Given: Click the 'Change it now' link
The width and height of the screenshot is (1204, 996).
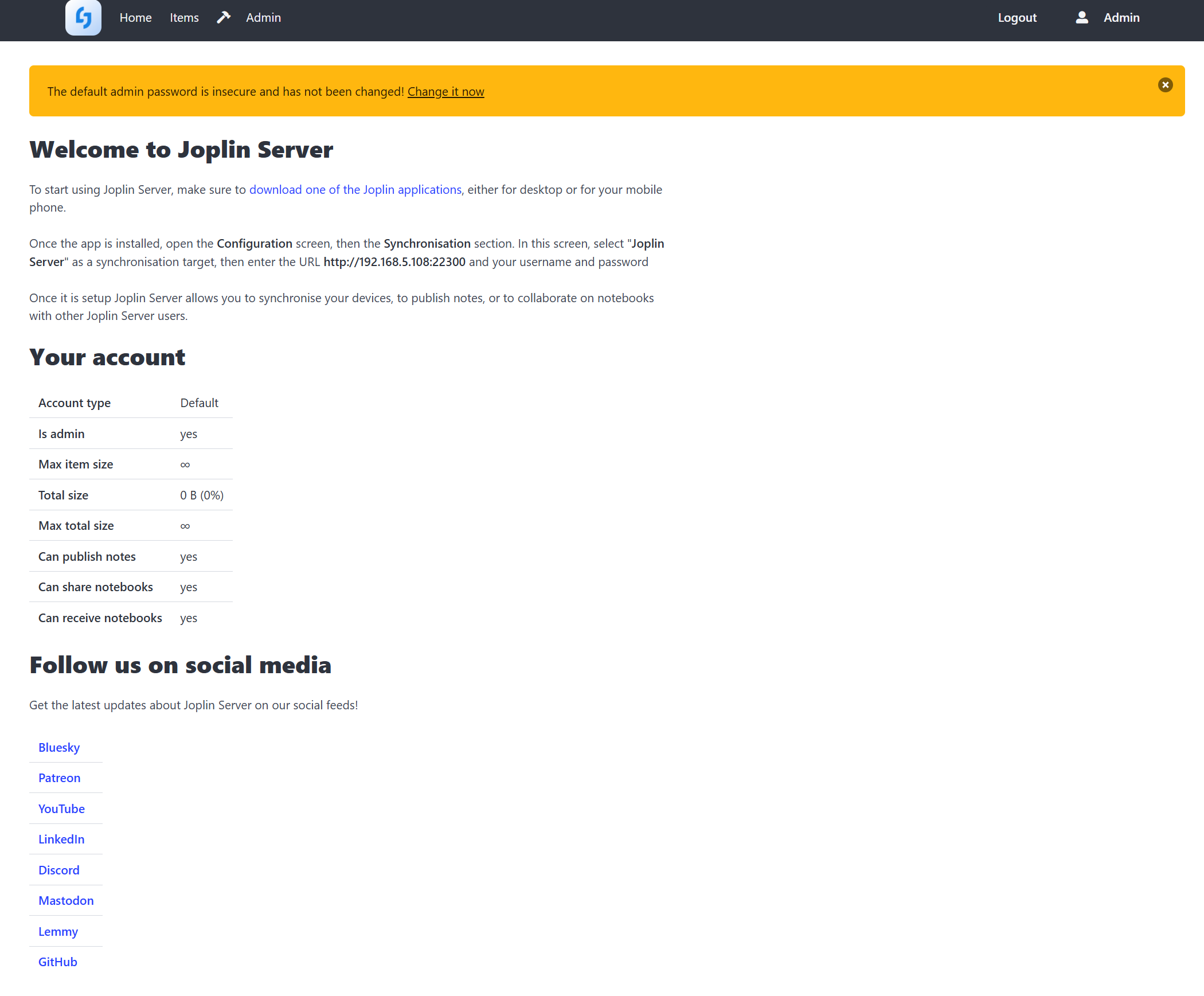Looking at the screenshot, I should coord(445,92).
